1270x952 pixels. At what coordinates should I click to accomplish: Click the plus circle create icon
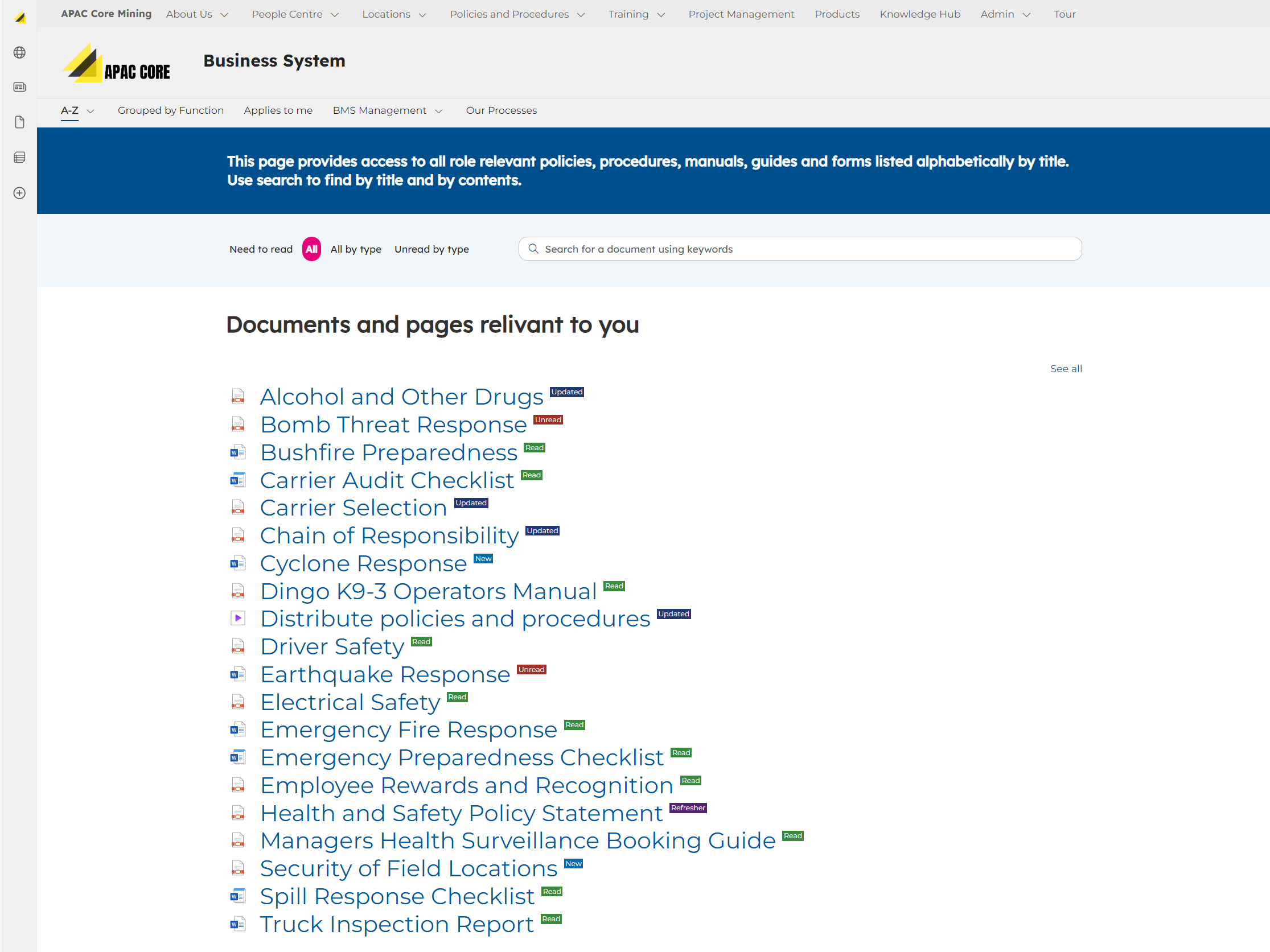(19, 193)
